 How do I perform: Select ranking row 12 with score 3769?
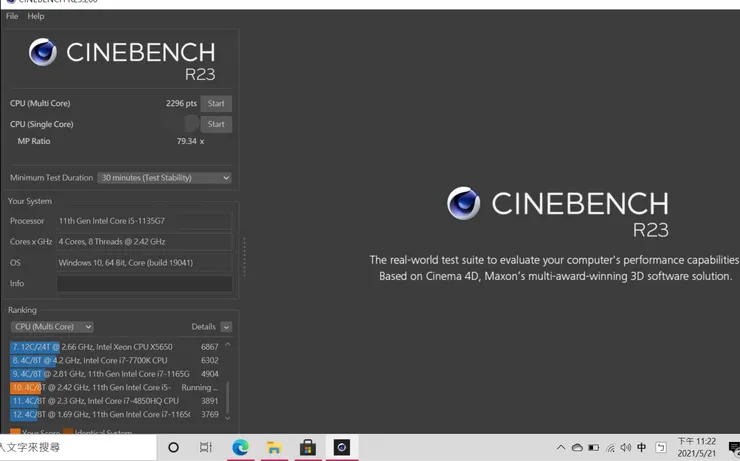coord(115,414)
